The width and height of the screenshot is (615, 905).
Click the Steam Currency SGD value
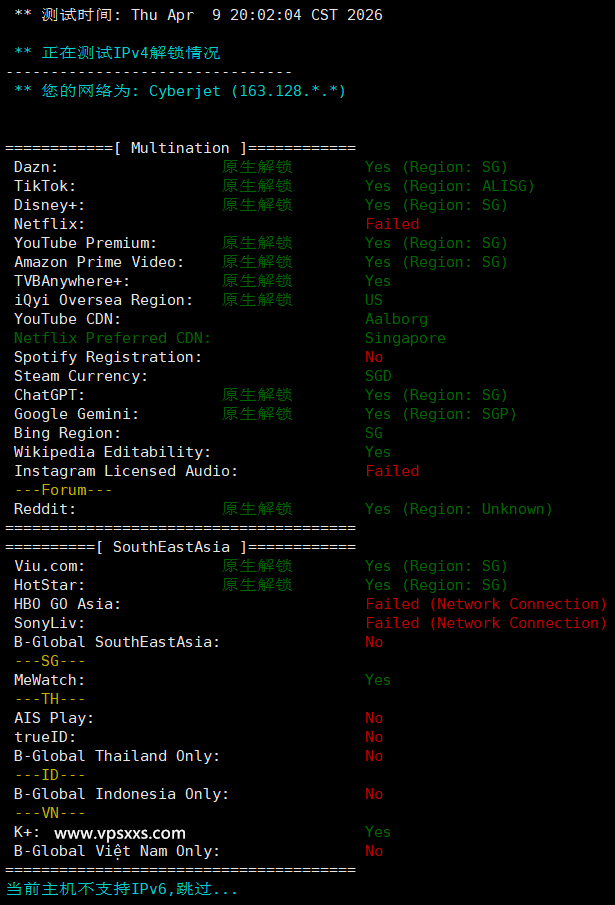point(378,376)
